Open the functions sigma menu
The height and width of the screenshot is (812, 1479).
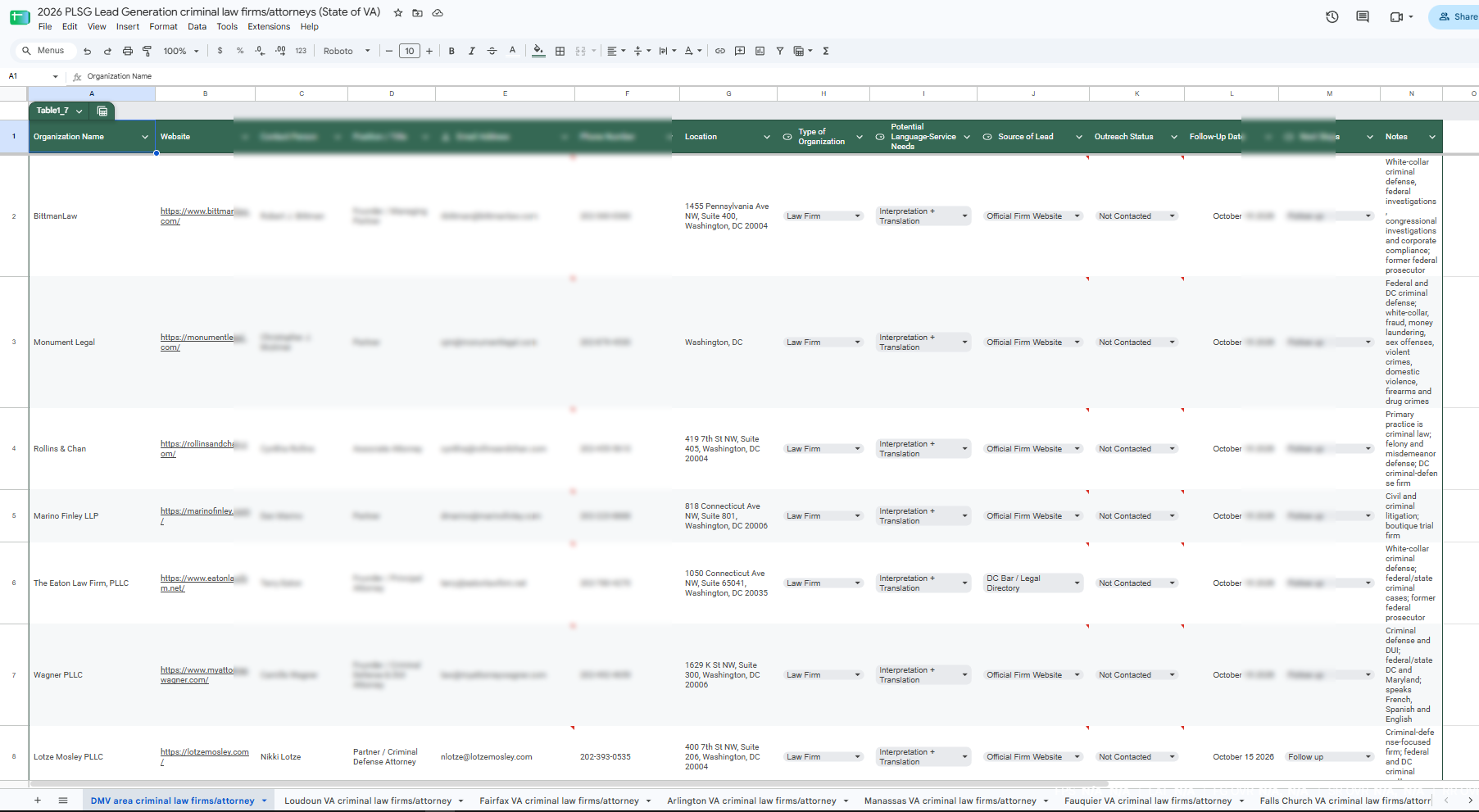point(826,51)
